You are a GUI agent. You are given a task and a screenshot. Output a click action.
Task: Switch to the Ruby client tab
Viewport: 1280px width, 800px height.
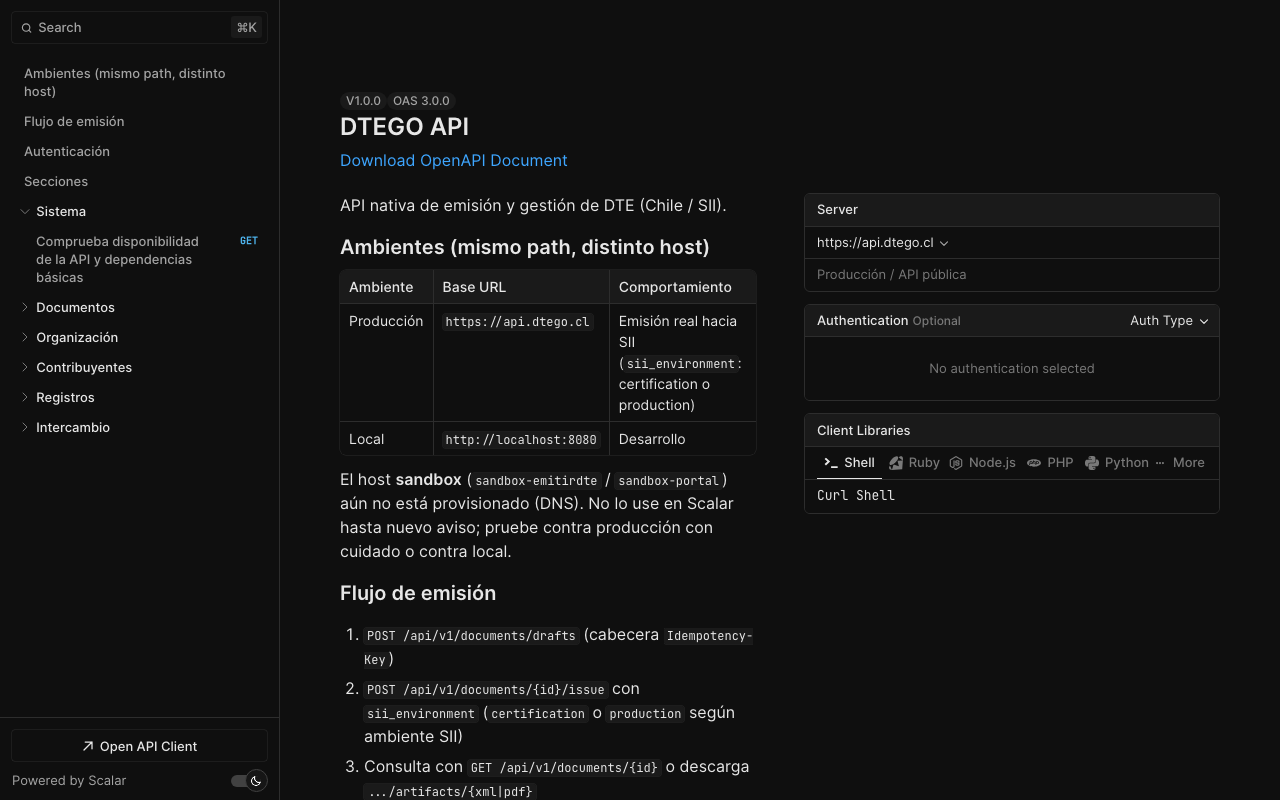pyautogui.click(x=914, y=463)
